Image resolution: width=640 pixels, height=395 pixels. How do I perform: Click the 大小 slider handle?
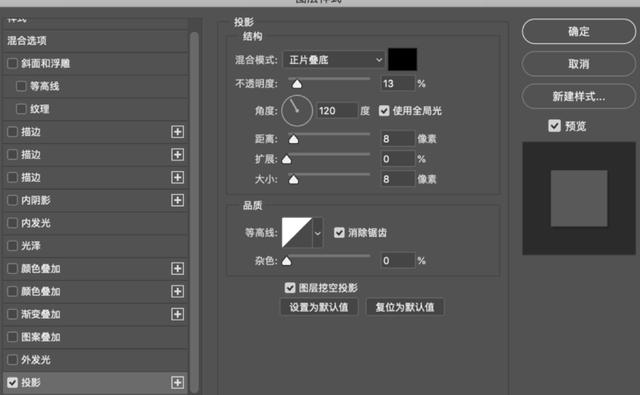point(293,180)
